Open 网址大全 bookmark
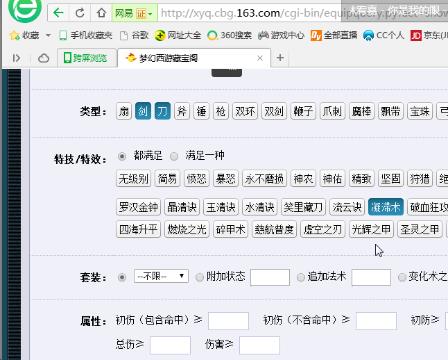The image size is (448, 360). click(x=178, y=35)
